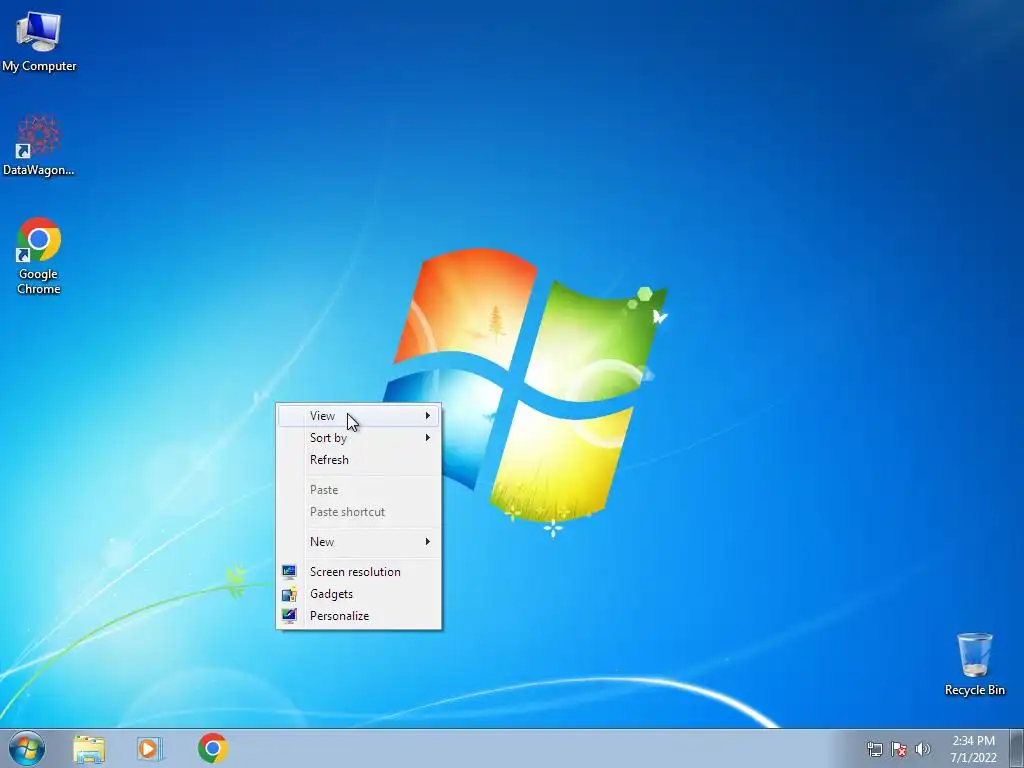Select the DataWagon desktop shortcut
This screenshot has height=768, width=1024.
[x=39, y=145]
